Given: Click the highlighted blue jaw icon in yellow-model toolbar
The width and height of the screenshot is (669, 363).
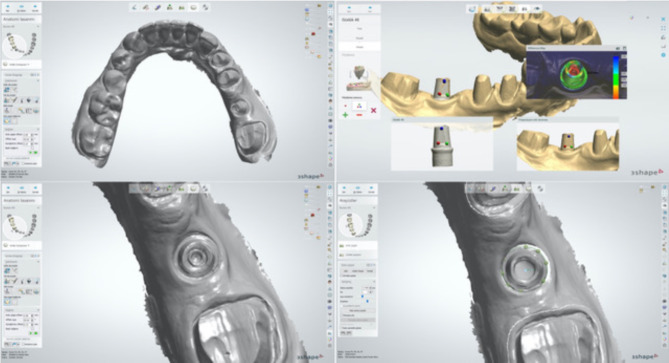Looking at the screenshot, I should 472,9.
